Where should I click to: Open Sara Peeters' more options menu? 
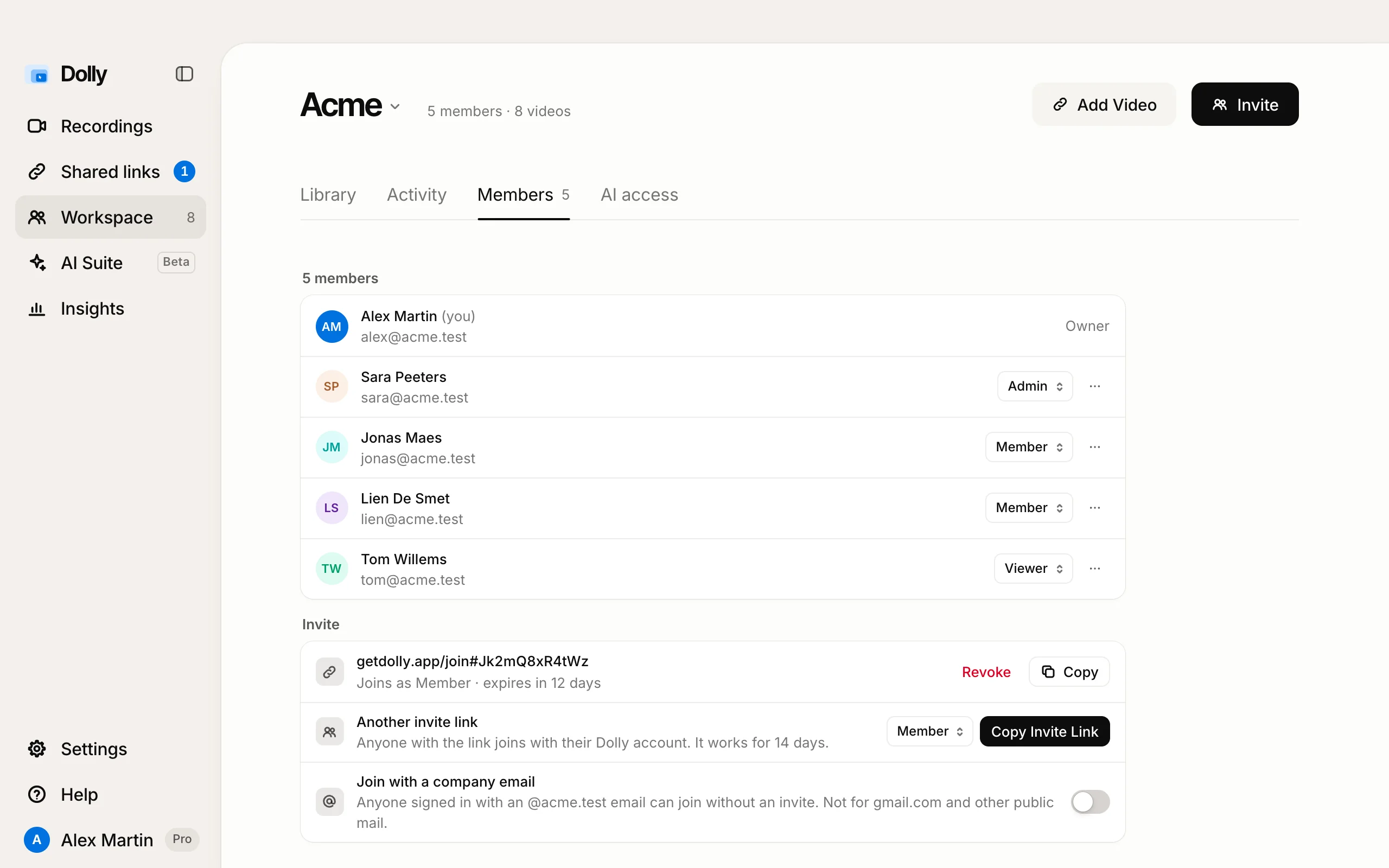[1094, 386]
